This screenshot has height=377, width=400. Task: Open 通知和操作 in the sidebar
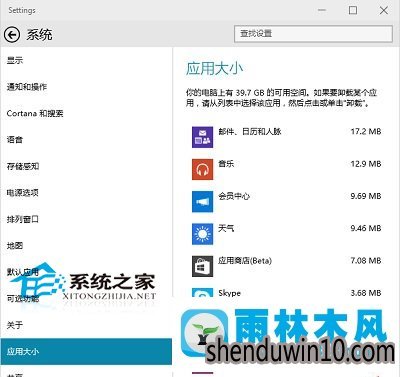27,87
